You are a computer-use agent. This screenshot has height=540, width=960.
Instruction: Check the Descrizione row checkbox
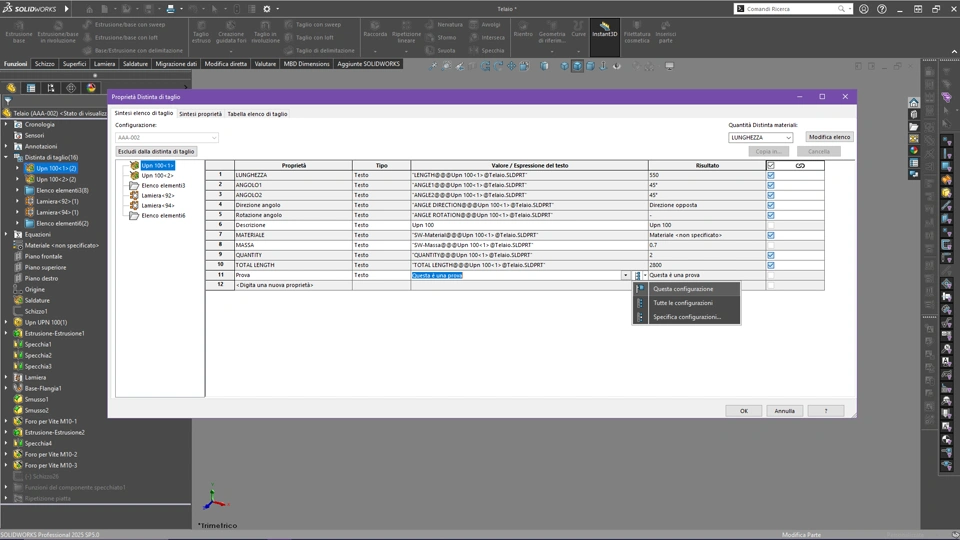(771, 225)
